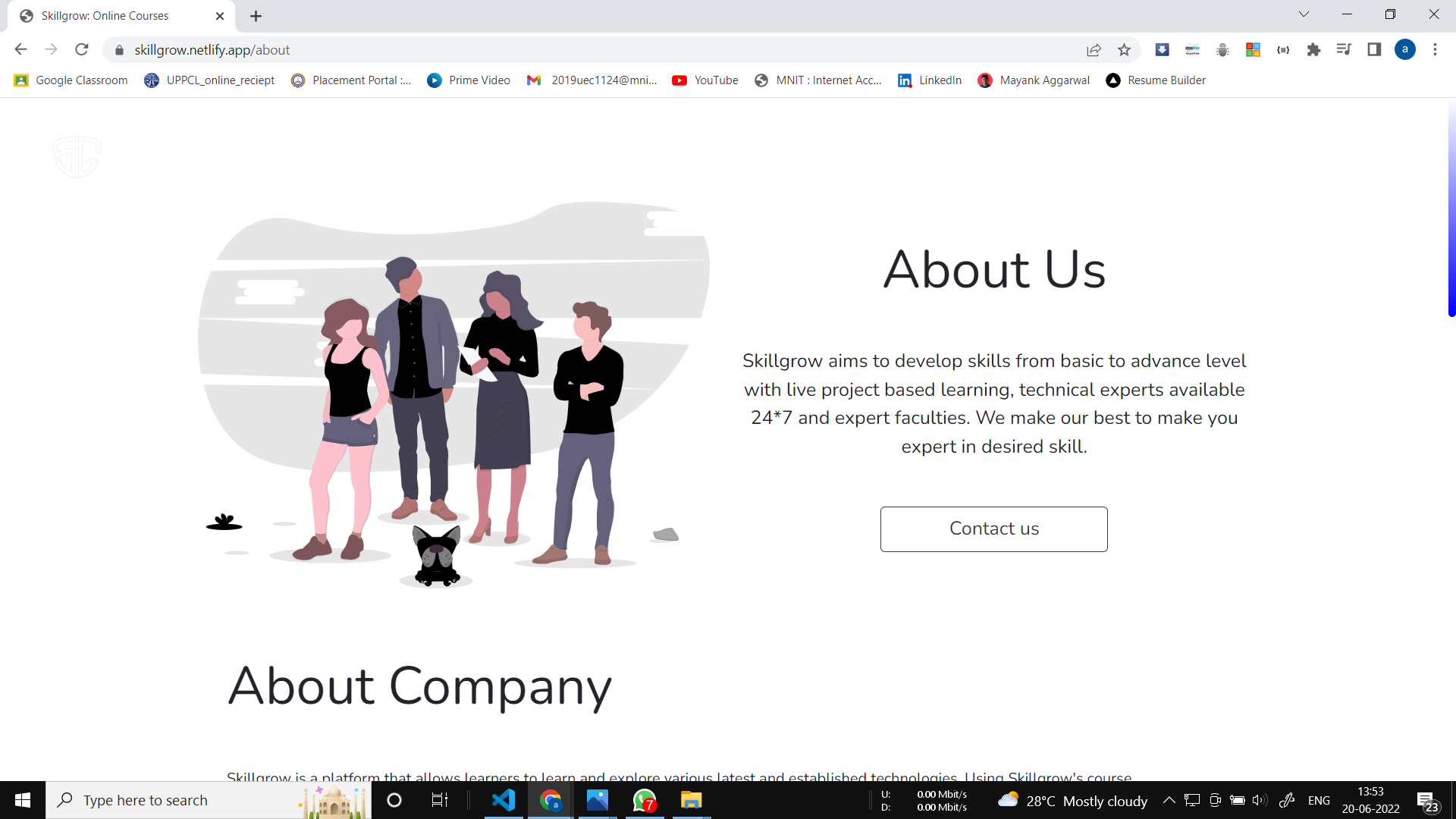Click the Contact us button
The height and width of the screenshot is (819, 1456).
(993, 529)
